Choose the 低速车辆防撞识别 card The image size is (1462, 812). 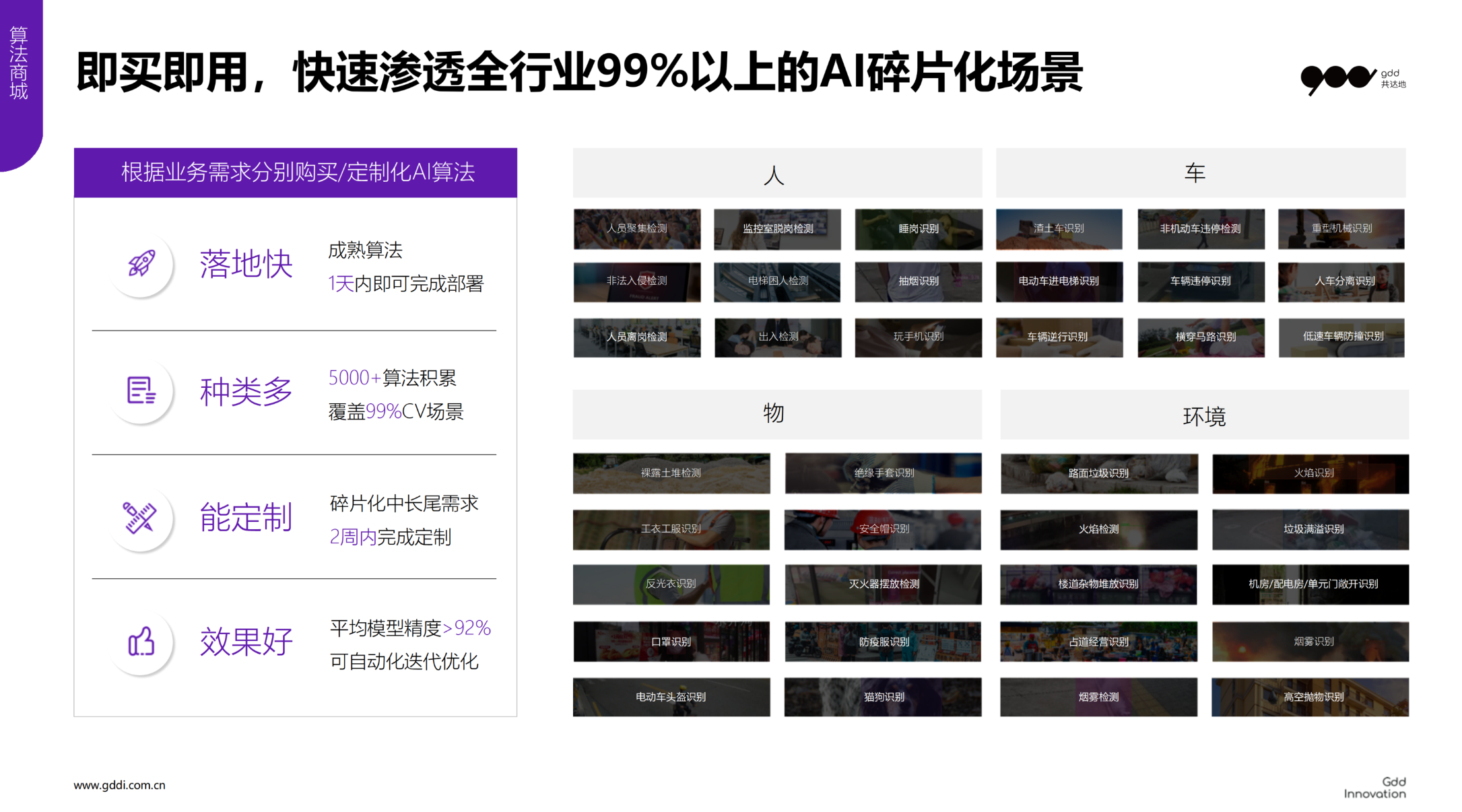coord(1341,337)
